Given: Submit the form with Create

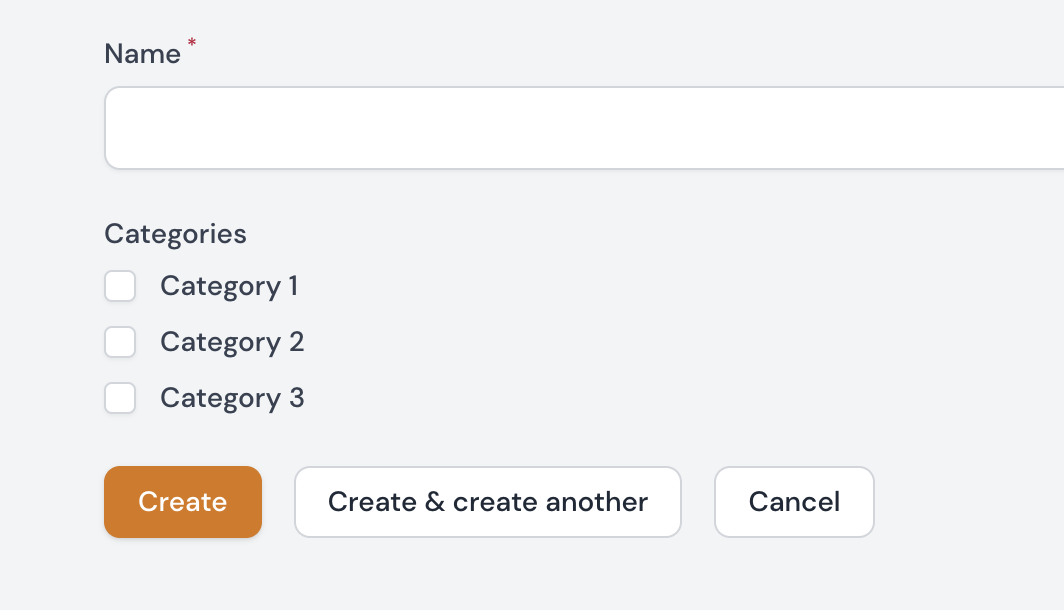Looking at the screenshot, I should click(x=183, y=502).
